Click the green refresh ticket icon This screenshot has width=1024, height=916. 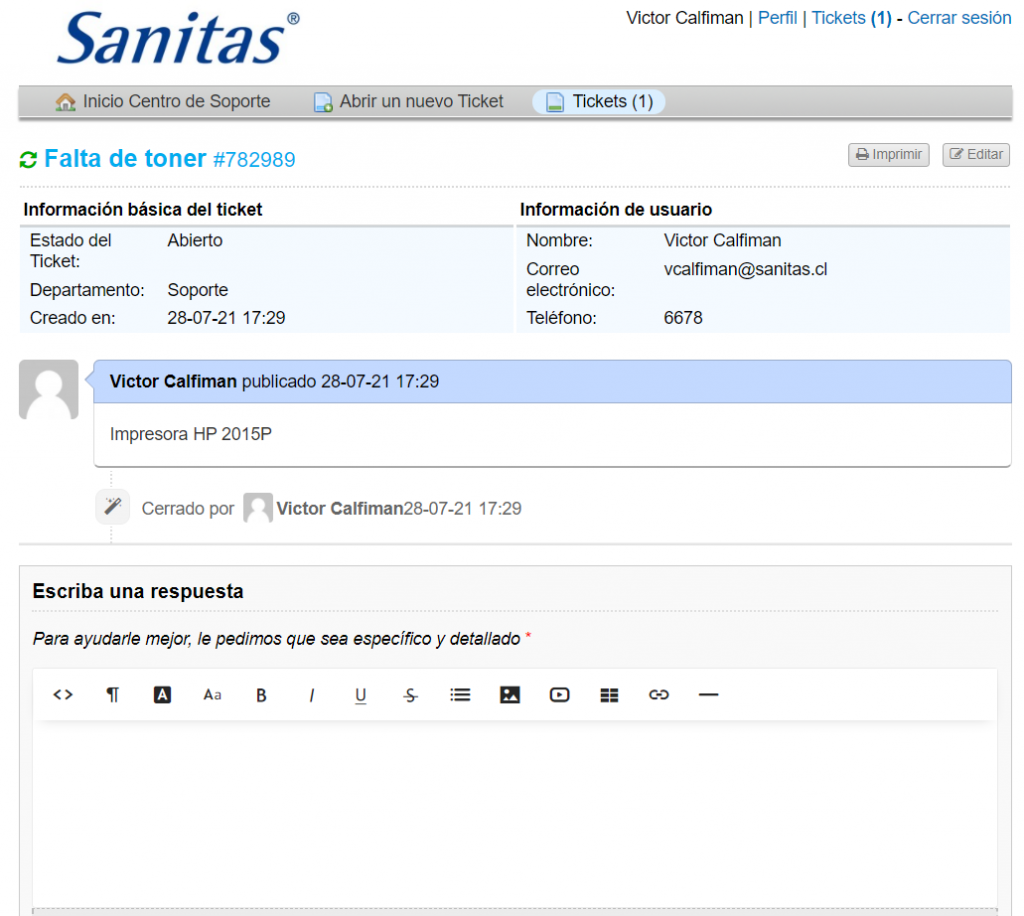[28, 159]
